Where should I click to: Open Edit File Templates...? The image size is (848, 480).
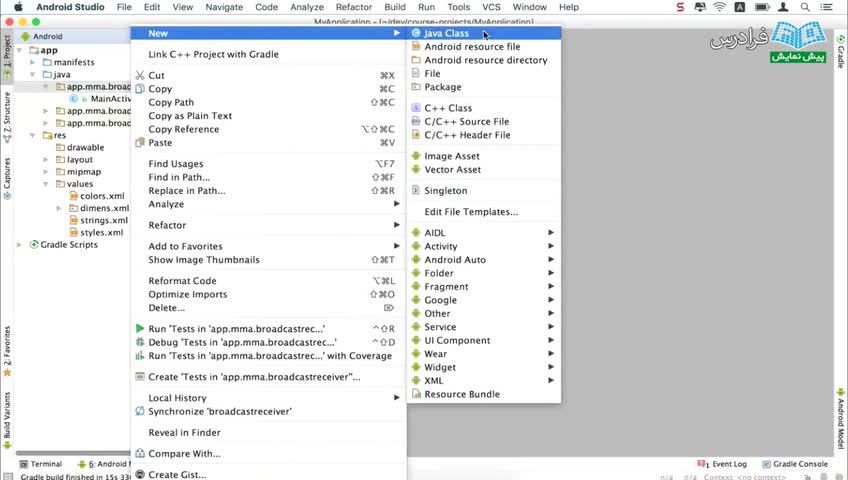471,212
